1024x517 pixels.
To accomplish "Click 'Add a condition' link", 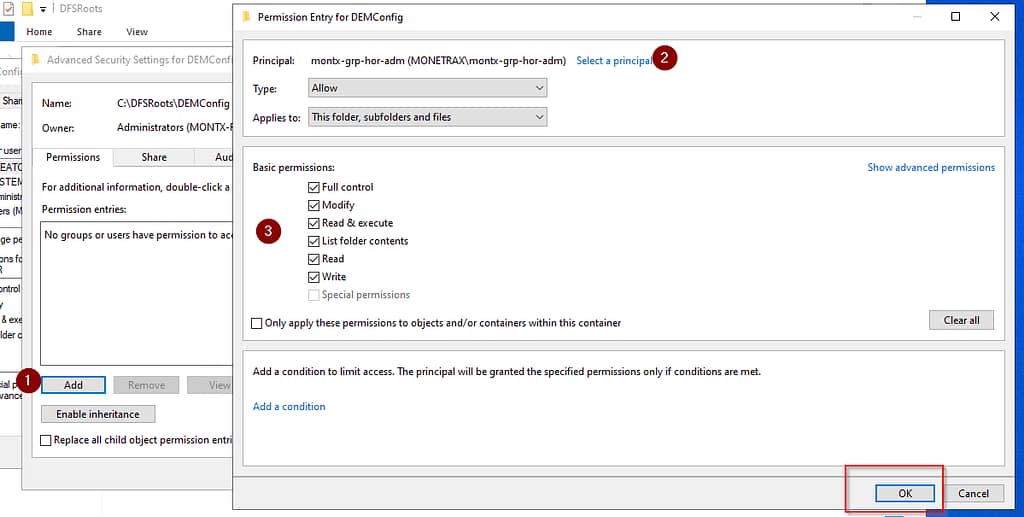I will pos(289,406).
